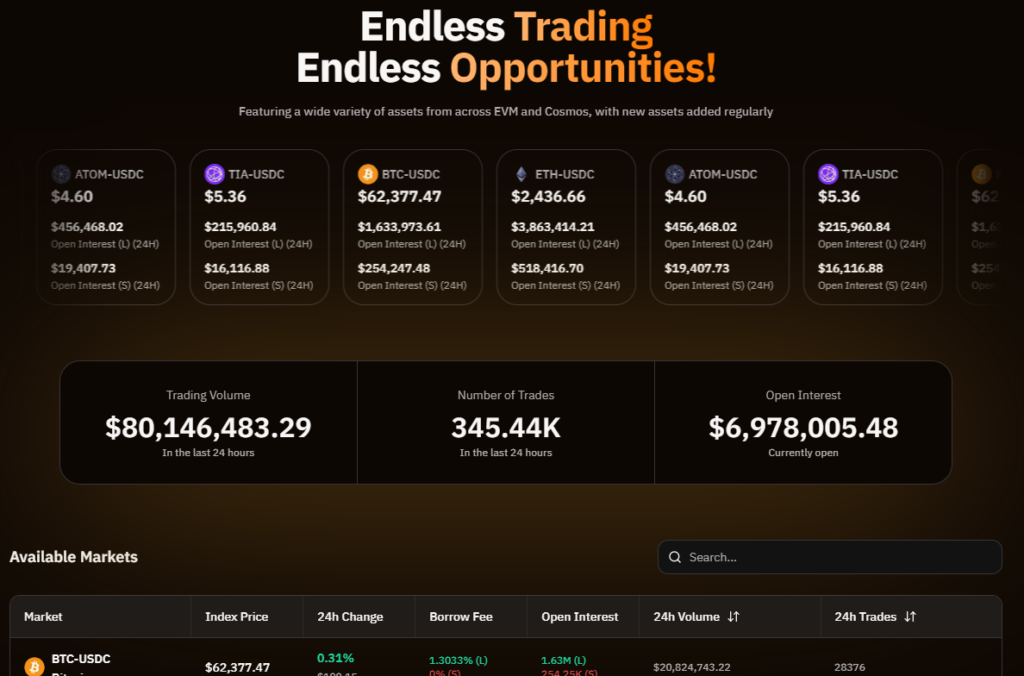
Task: Click the sort arrows next to 24h Volume
Action: pyautogui.click(x=734, y=617)
